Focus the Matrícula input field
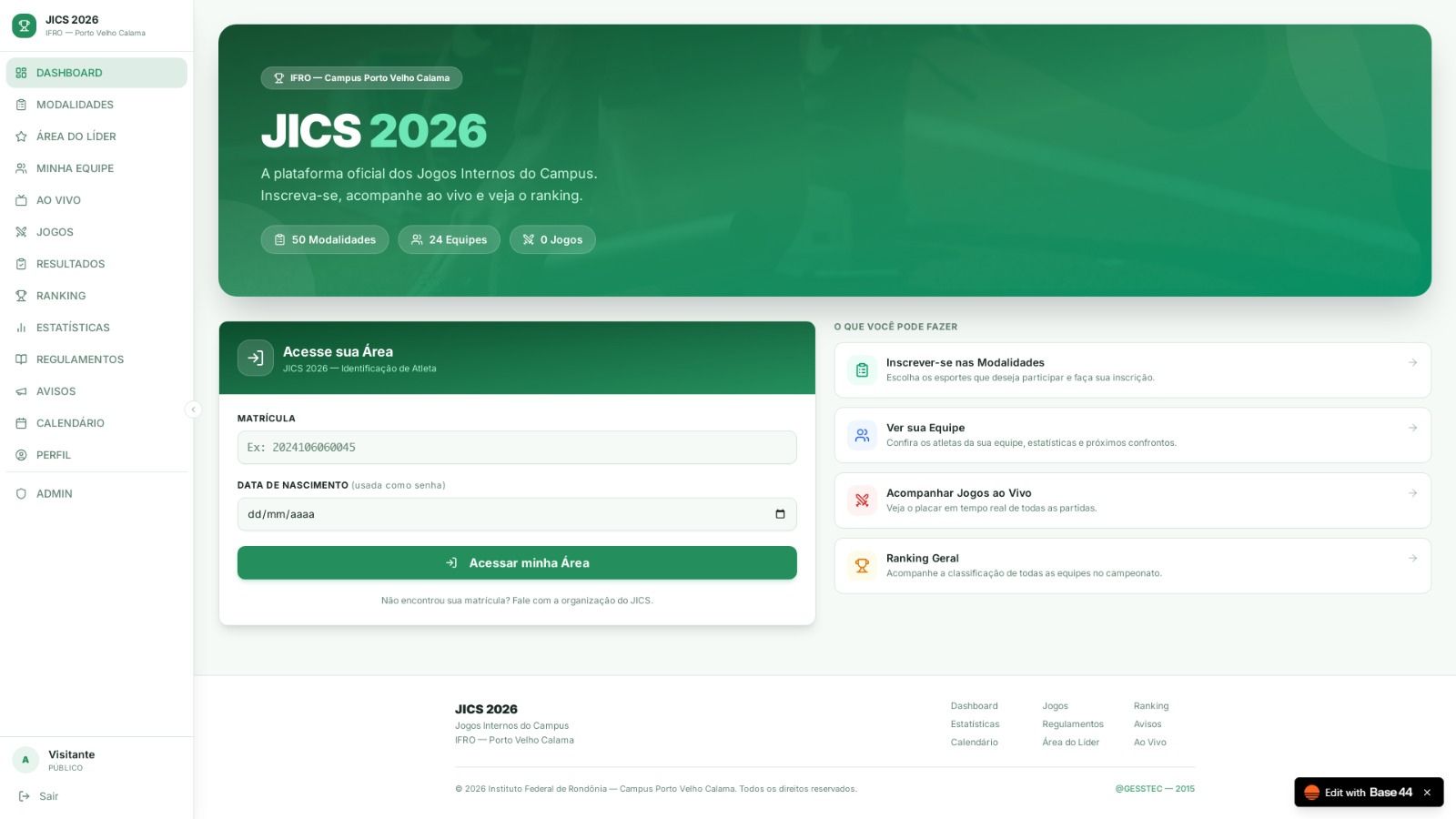The image size is (1456, 819). point(516,448)
